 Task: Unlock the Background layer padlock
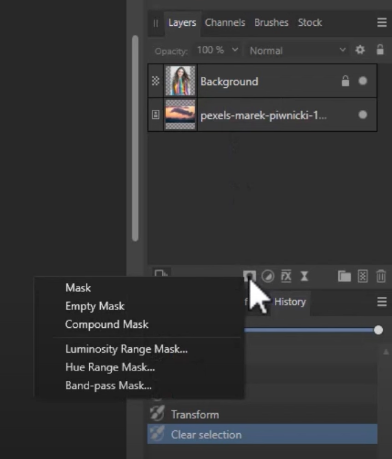tap(345, 81)
